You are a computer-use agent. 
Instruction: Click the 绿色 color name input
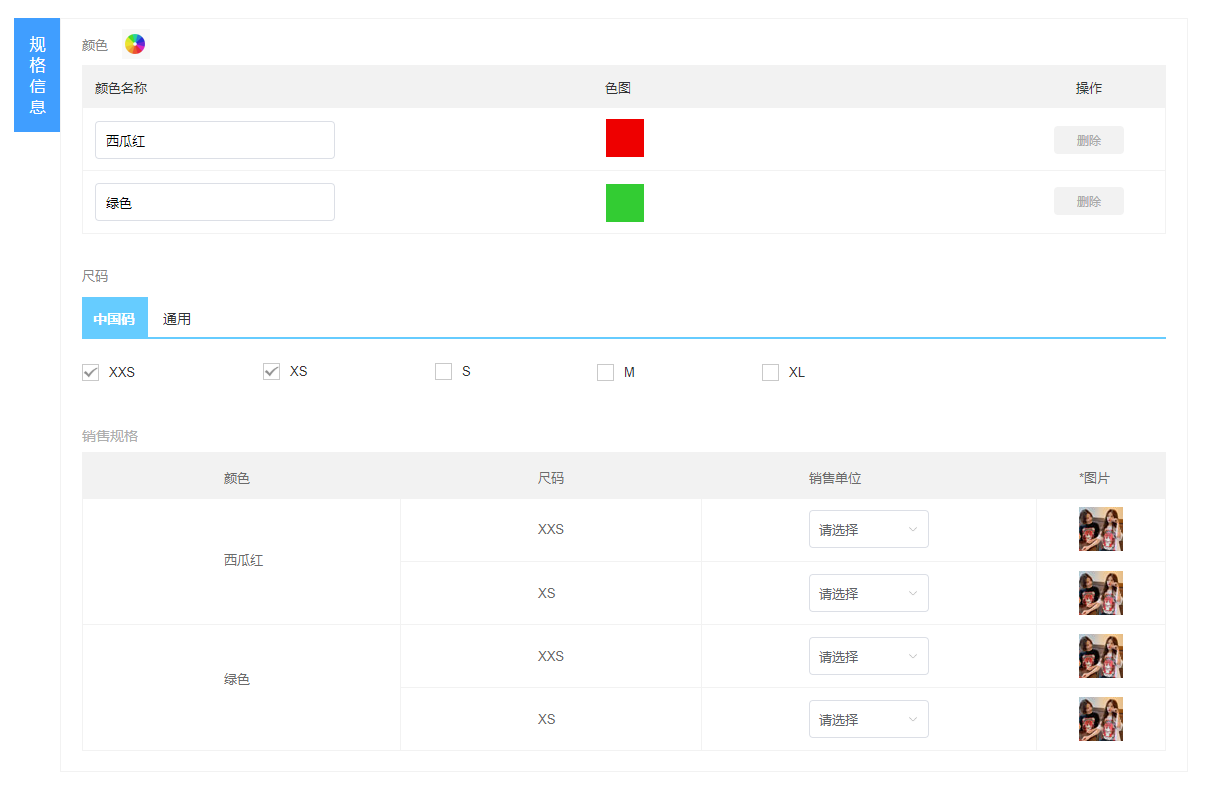tap(215, 202)
